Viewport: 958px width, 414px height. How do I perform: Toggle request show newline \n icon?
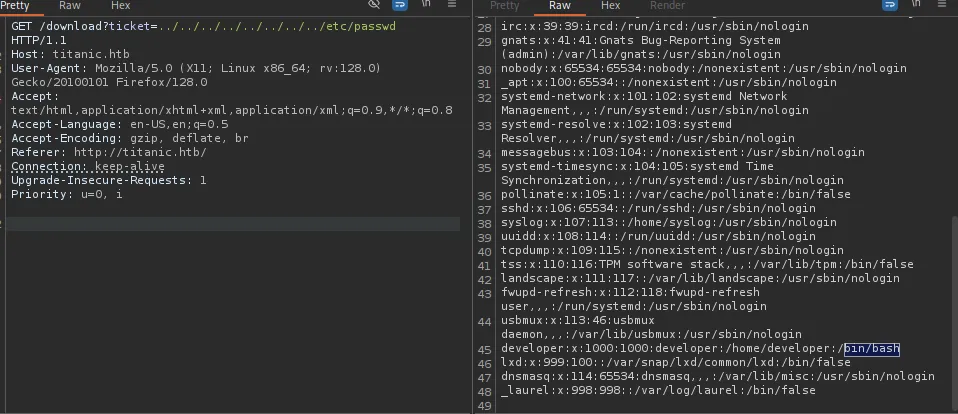[426, 4]
